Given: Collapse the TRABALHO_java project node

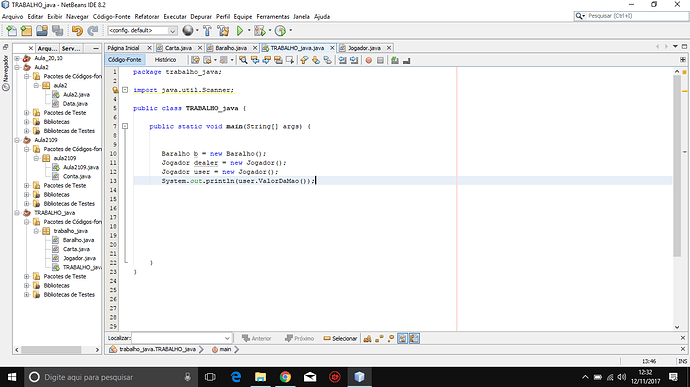Looking at the screenshot, I should tap(17, 213).
